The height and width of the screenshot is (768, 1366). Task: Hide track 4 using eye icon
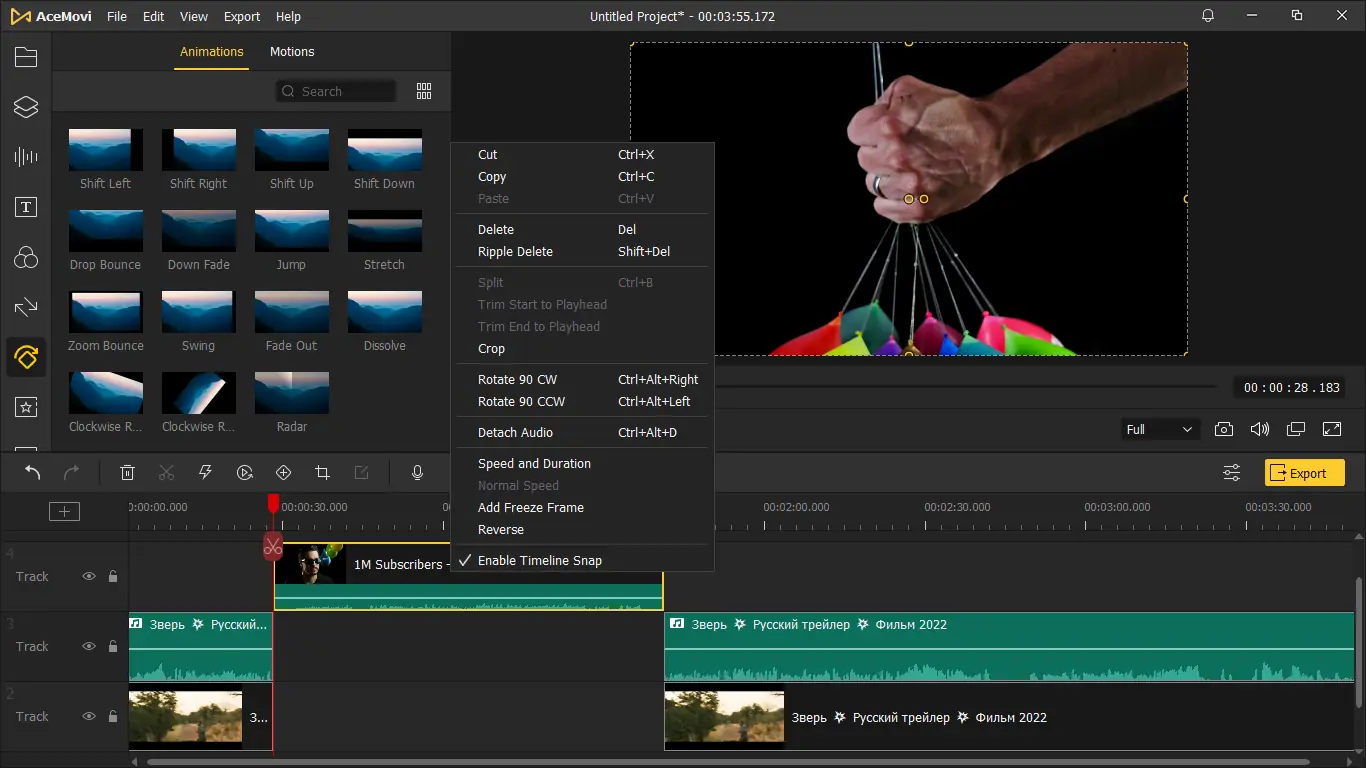click(x=89, y=576)
